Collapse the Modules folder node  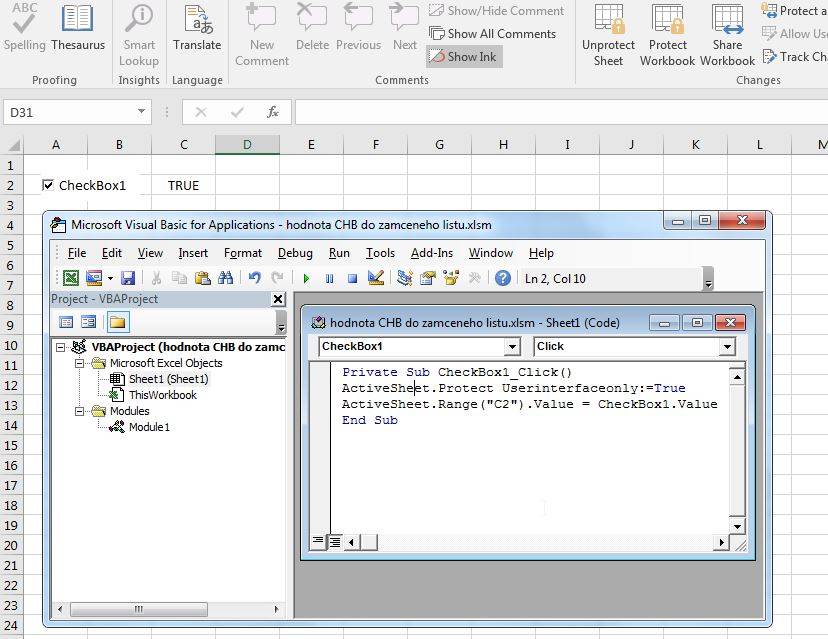point(79,411)
